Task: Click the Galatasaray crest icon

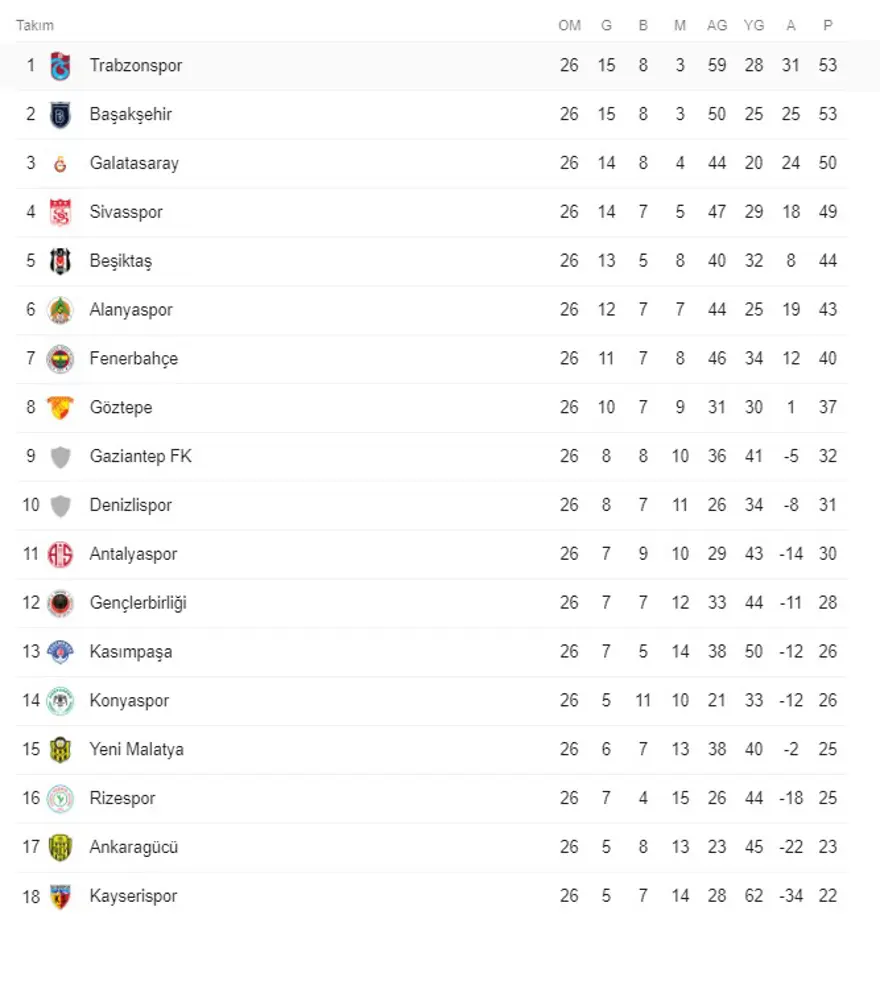Action: (61, 164)
